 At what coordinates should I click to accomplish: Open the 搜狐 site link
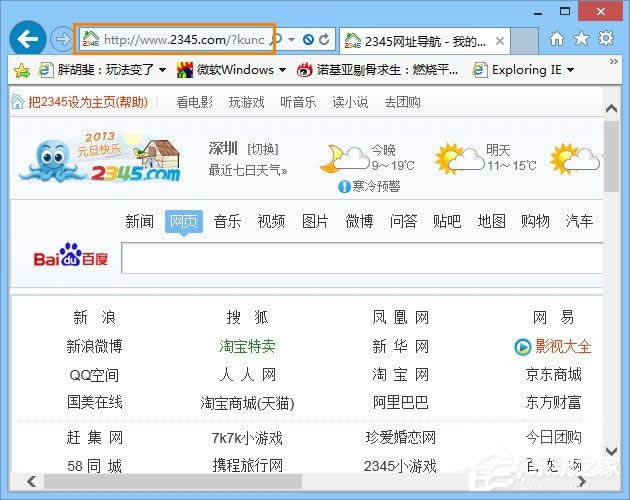(x=247, y=318)
